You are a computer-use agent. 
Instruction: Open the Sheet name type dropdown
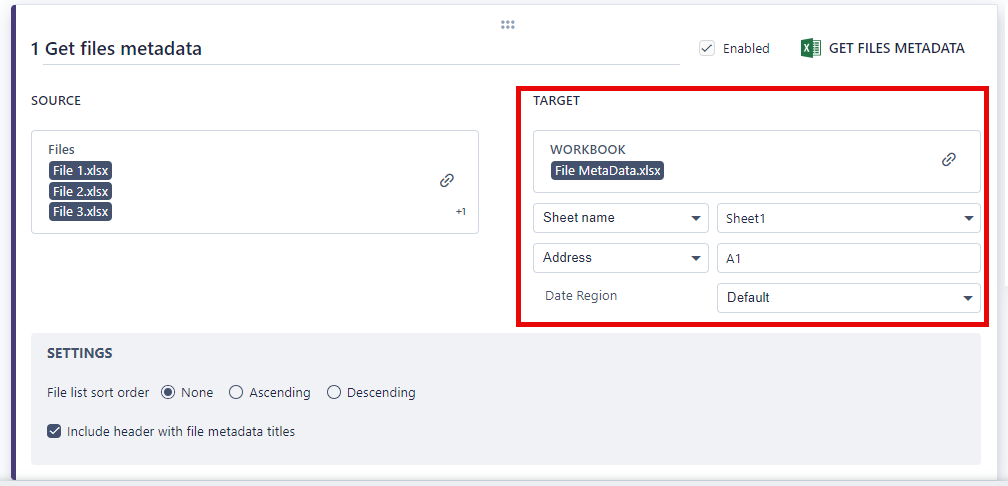[x=621, y=218]
